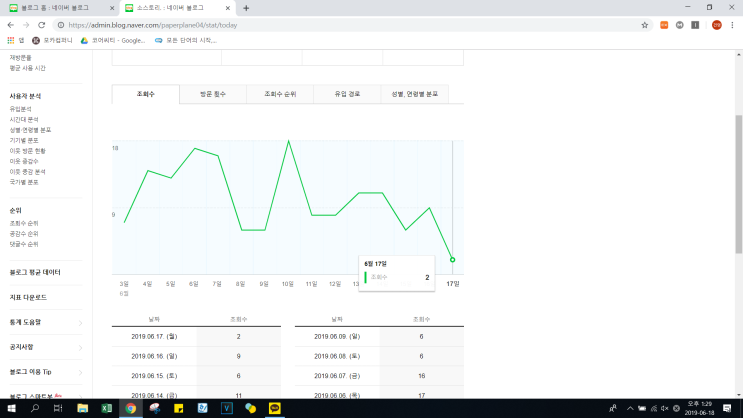Close the 블로그 홈 tab
The width and height of the screenshot is (743, 418).
point(112,8)
